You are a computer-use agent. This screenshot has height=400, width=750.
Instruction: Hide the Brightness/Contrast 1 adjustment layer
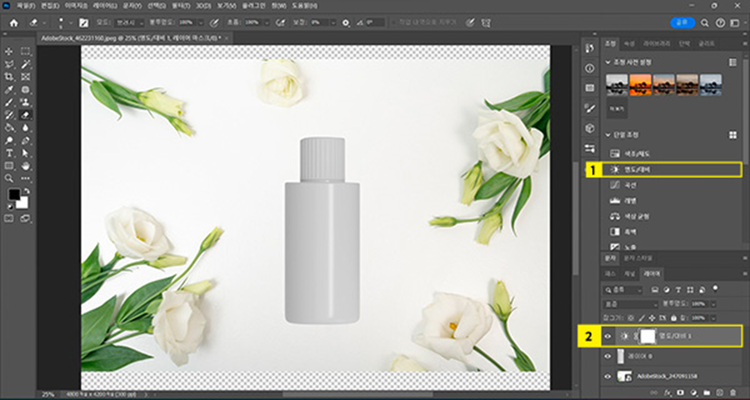tap(608, 336)
